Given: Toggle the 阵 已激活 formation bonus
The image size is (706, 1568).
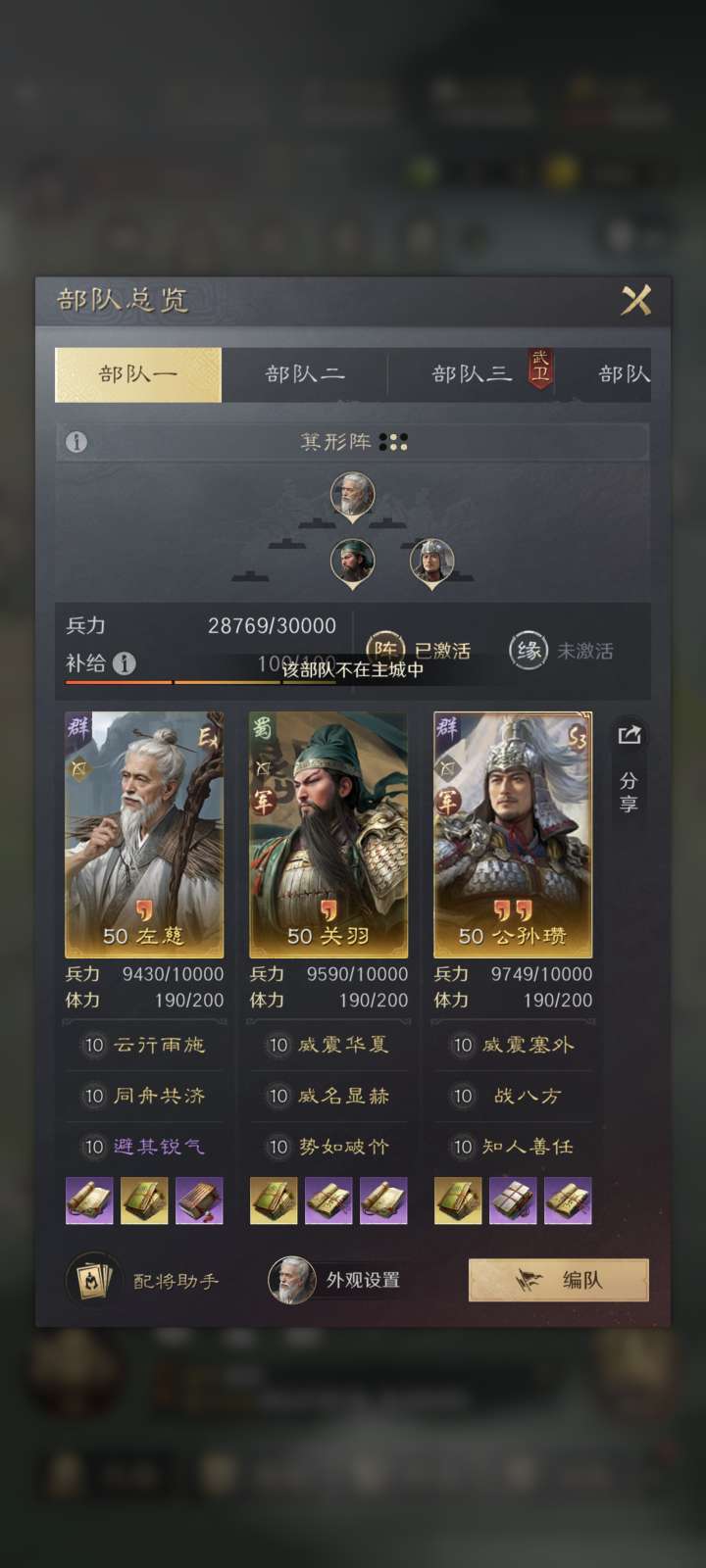Looking at the screenshot, I should 418,650.
